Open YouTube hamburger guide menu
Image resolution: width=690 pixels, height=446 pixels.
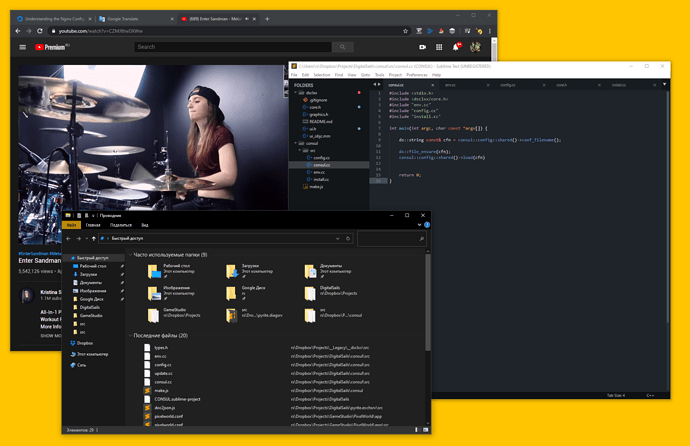click(22, 47)
